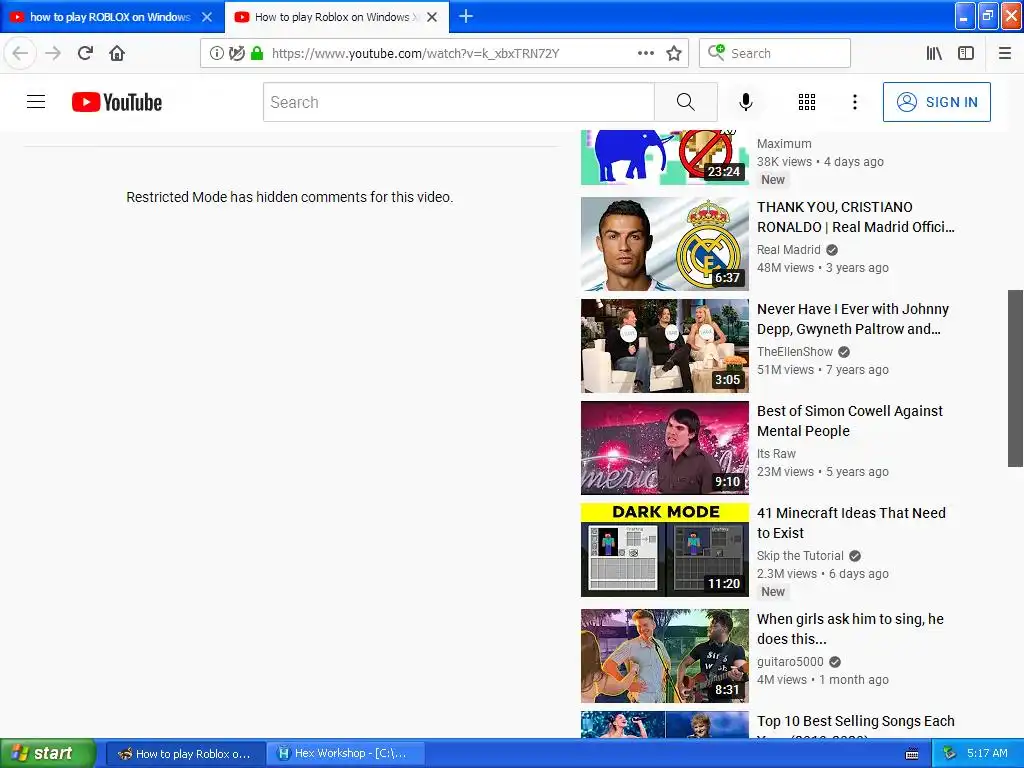Open 'Best of Simon Cowell Against Mental People'
Image resolution: width=1024 pixels, height=768 pixels.
coord(850,421)
